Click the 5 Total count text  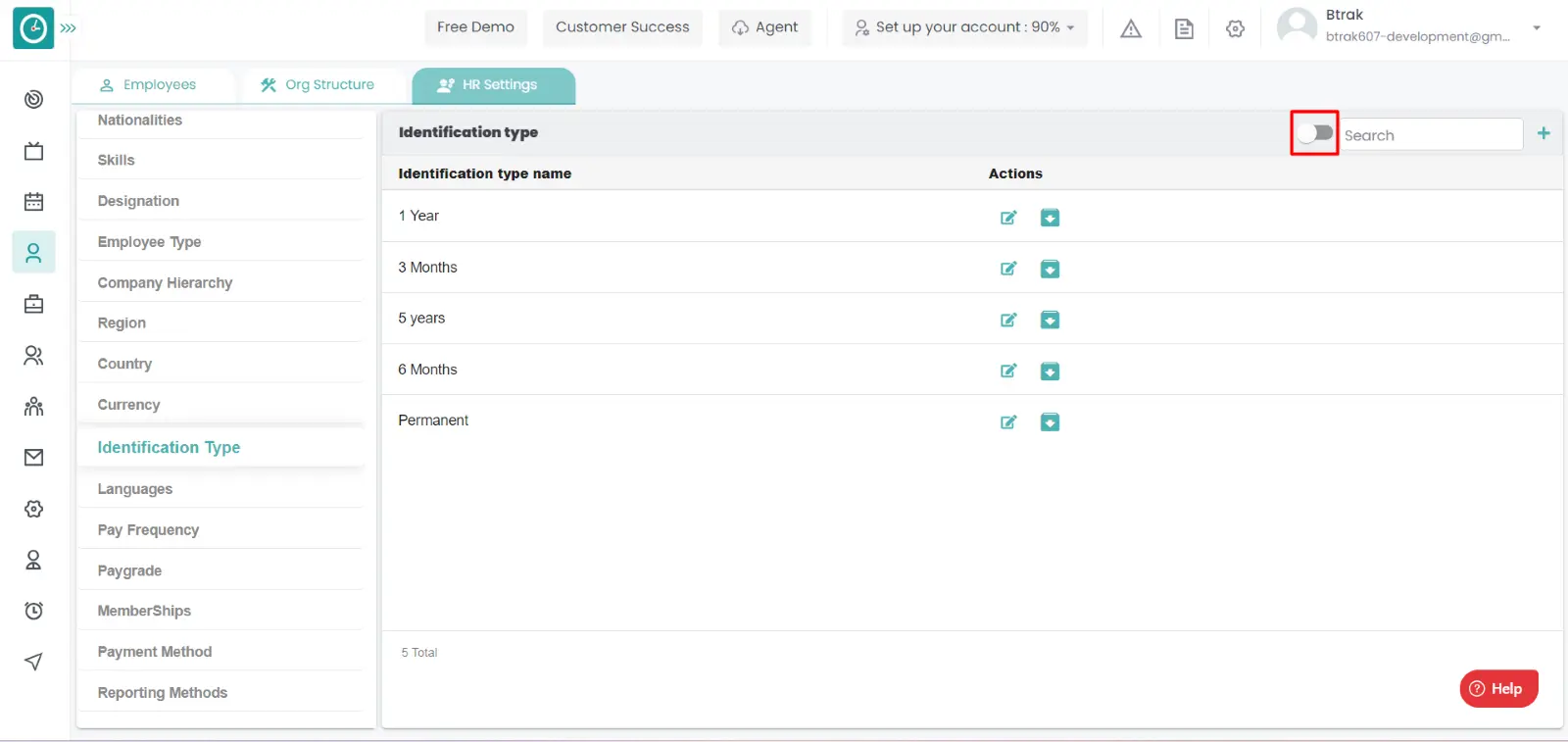(x=419, y=653)
